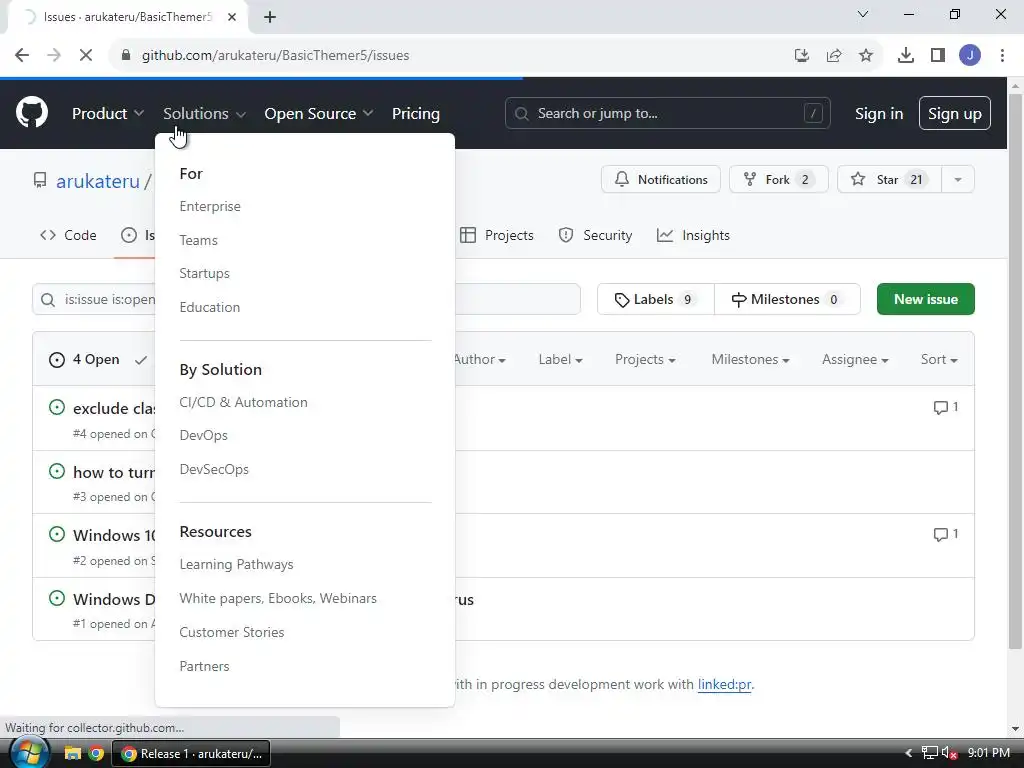1024x768 pixels.
Task: Open File Explorer from taskbar
Action: tap(72, 754)
